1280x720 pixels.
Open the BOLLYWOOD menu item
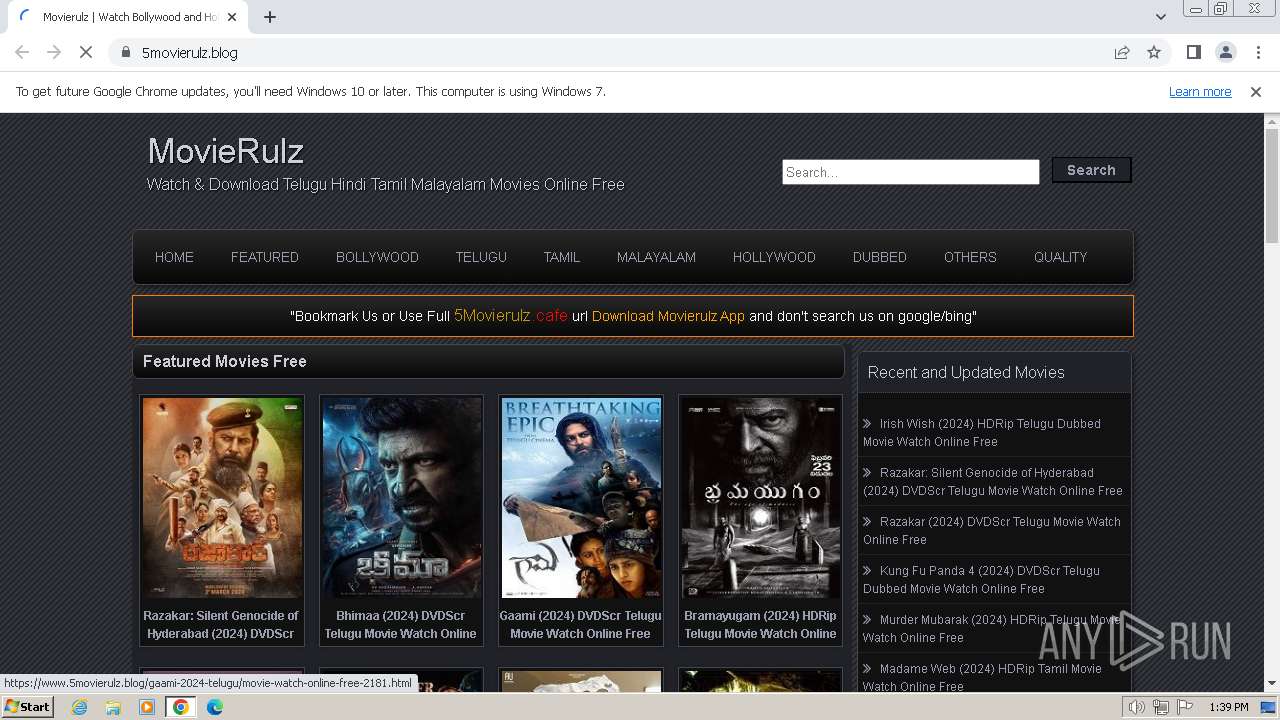point(377,257)
